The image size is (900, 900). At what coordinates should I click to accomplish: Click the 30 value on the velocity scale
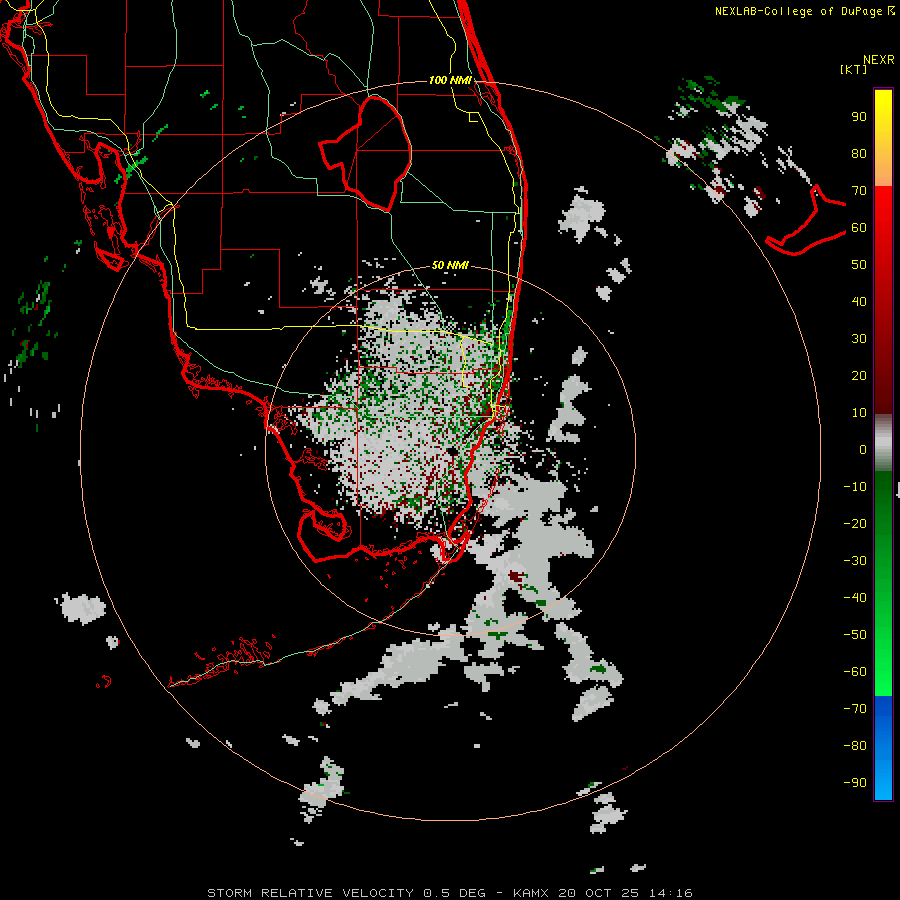pyautogui.click(x=859, y=339)
